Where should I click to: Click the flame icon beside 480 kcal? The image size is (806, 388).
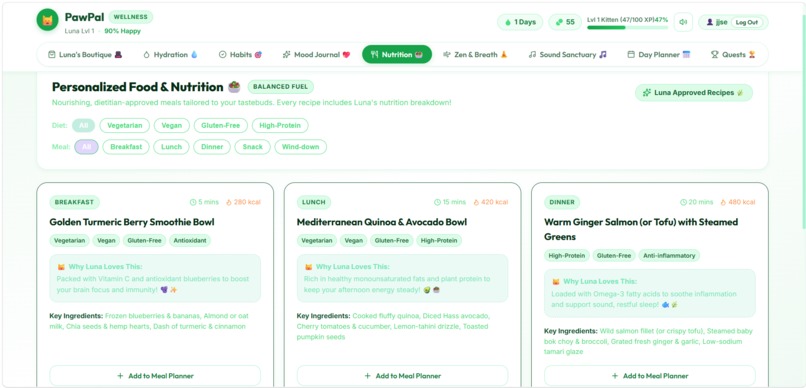[724, 202]
